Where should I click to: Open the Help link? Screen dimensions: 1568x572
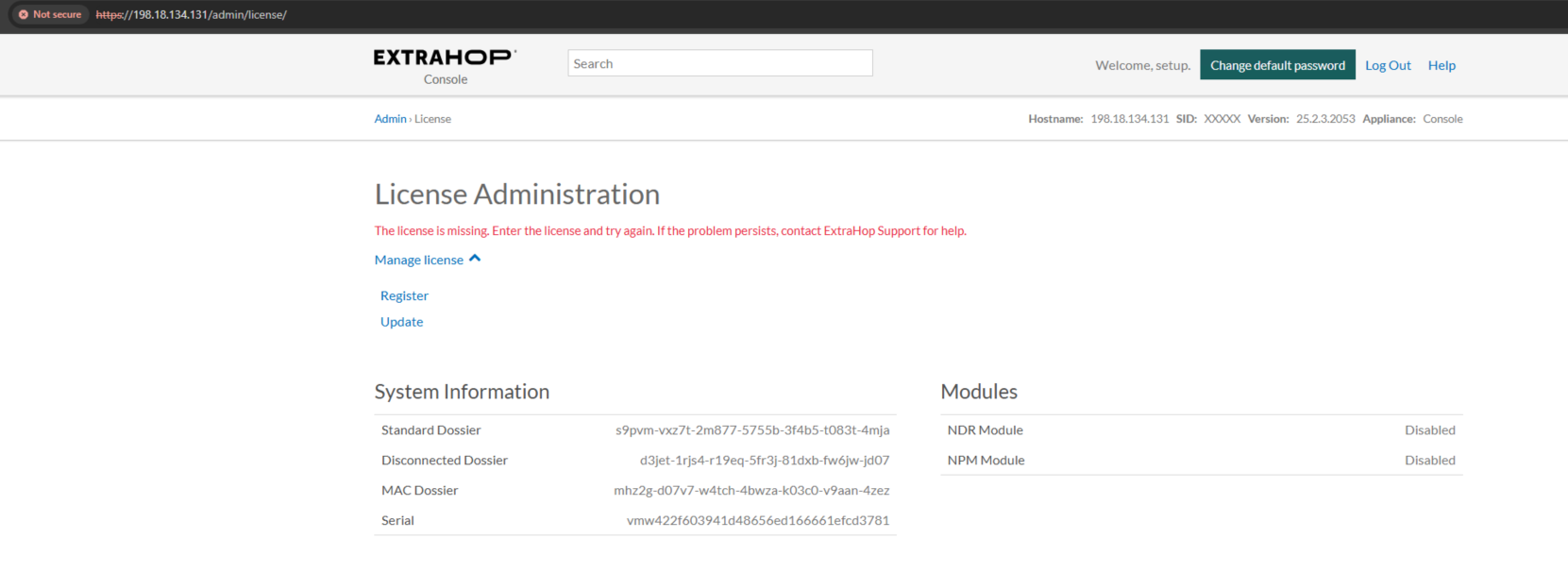(1442, 65)
